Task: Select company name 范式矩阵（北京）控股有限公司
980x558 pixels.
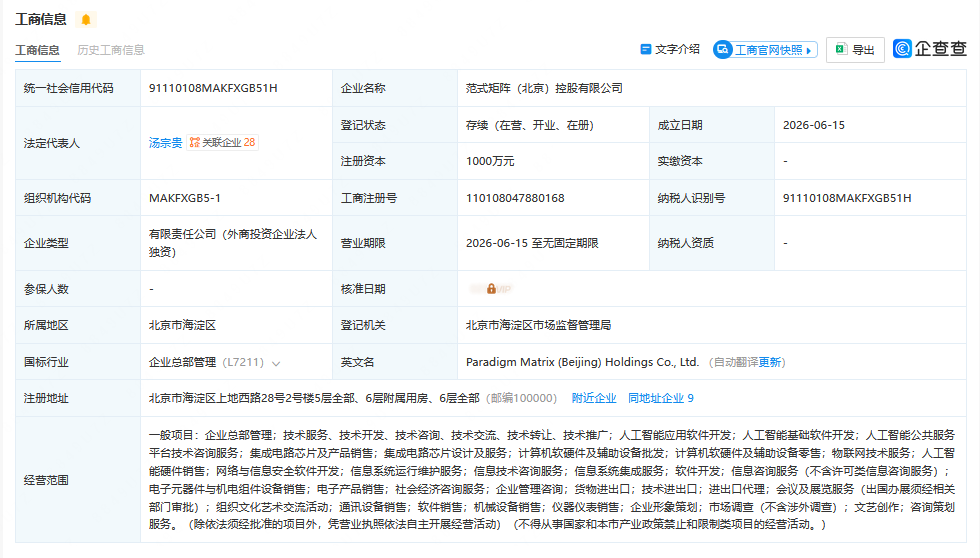Action: [x=544, y=88]
